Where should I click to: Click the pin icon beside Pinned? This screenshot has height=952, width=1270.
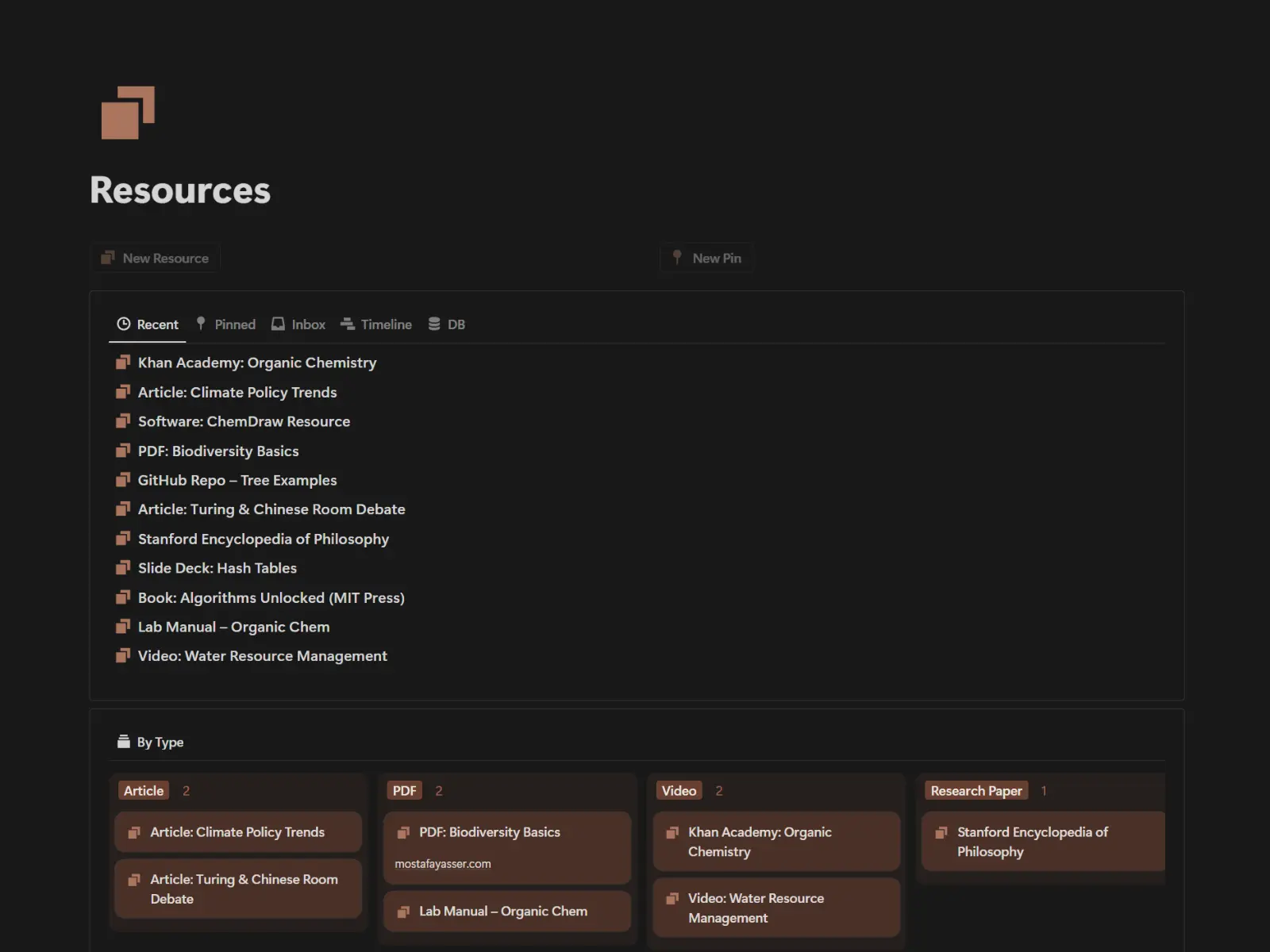[x=201, y=324]
